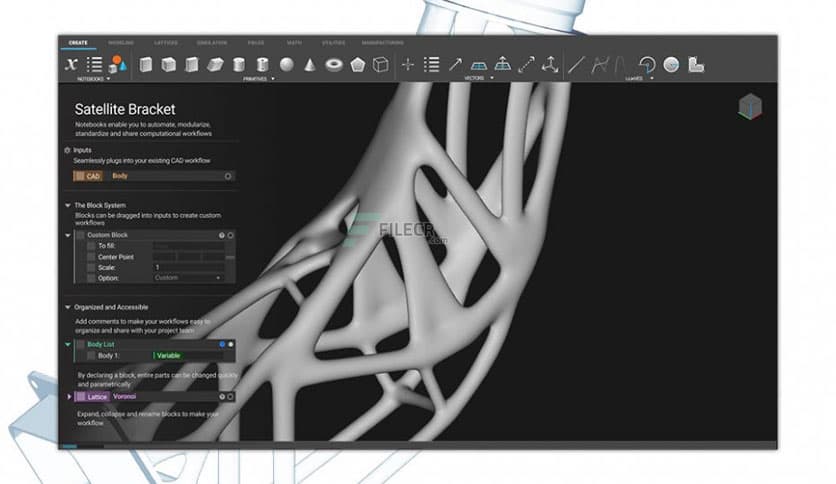Screen dimensions: 836x484
Task: Select the spiral curve icon
Action: [647, 64]
